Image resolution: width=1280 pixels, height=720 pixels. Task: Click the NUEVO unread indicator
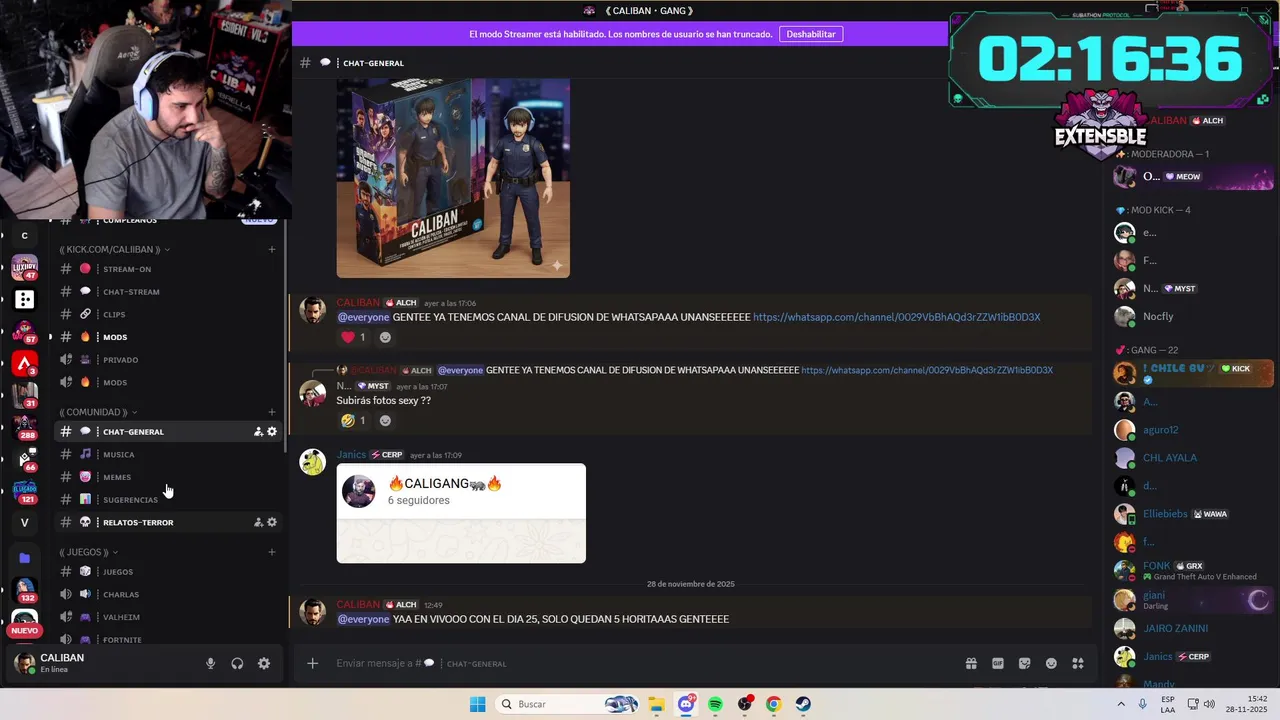click(x=24, y=631)
